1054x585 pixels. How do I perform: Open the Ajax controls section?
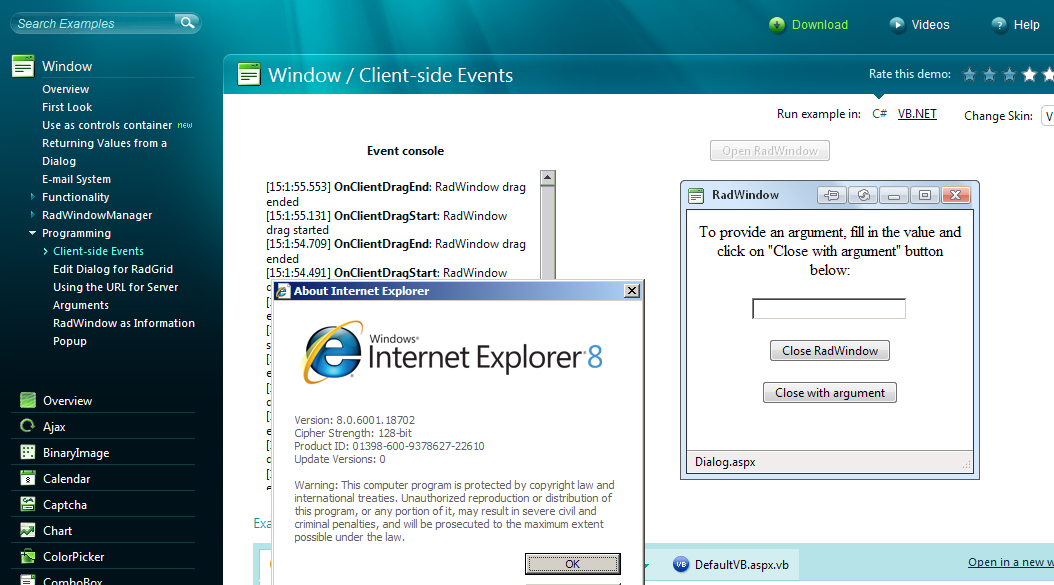point(54,427)
